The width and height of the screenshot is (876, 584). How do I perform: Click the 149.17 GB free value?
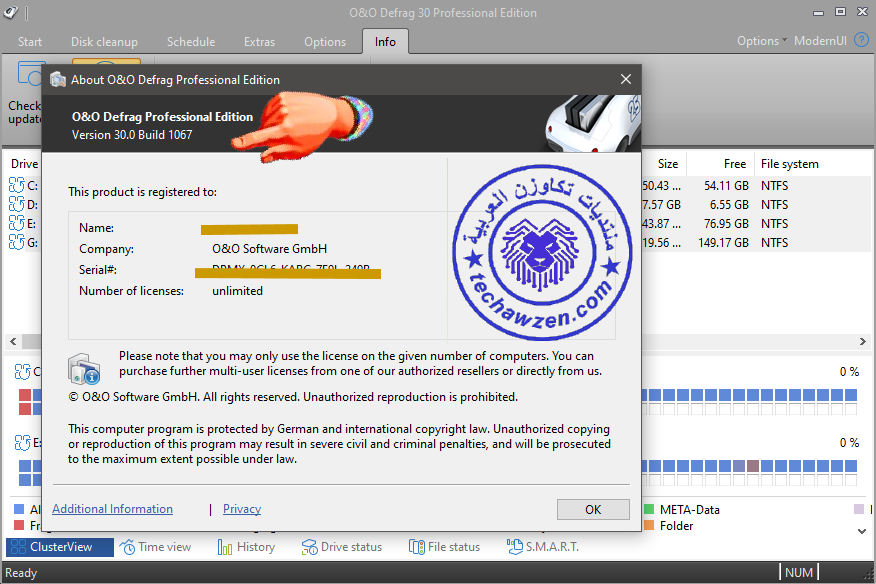coord(723,243)
